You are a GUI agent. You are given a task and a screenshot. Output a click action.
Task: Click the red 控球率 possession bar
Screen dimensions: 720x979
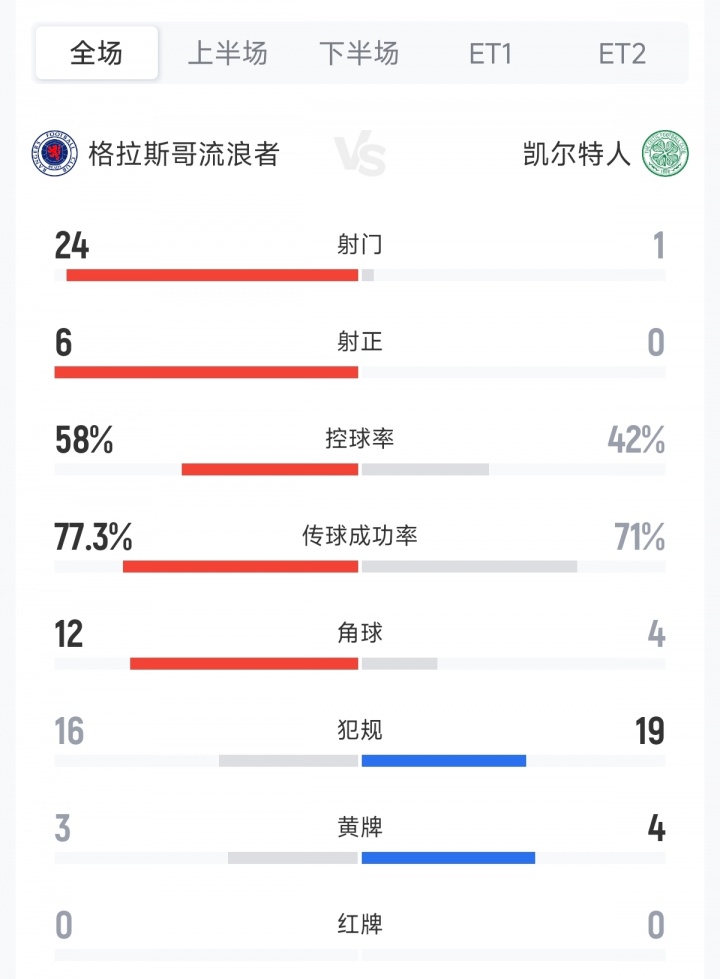tap(270, 469)
